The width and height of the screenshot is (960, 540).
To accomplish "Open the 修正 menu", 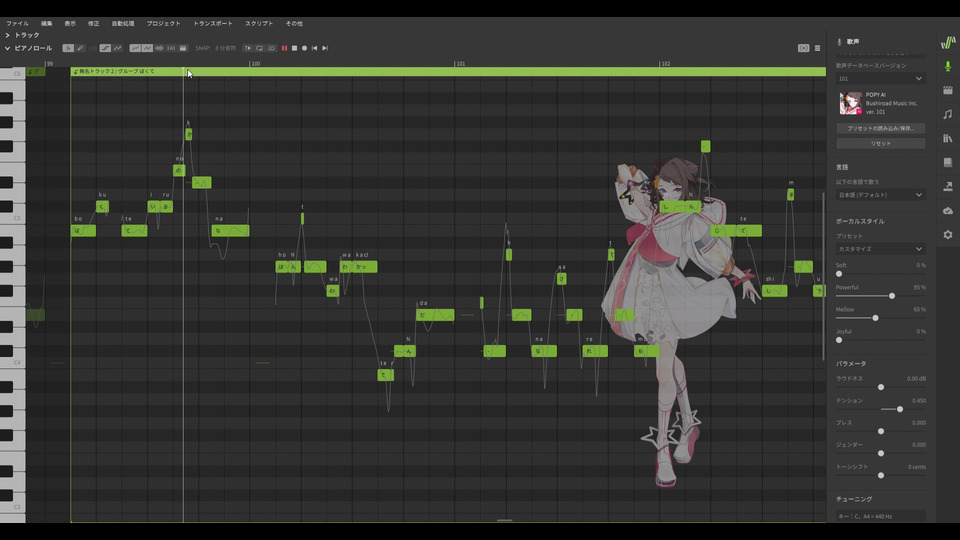I will pyautogui.click(x=94, y=23).
